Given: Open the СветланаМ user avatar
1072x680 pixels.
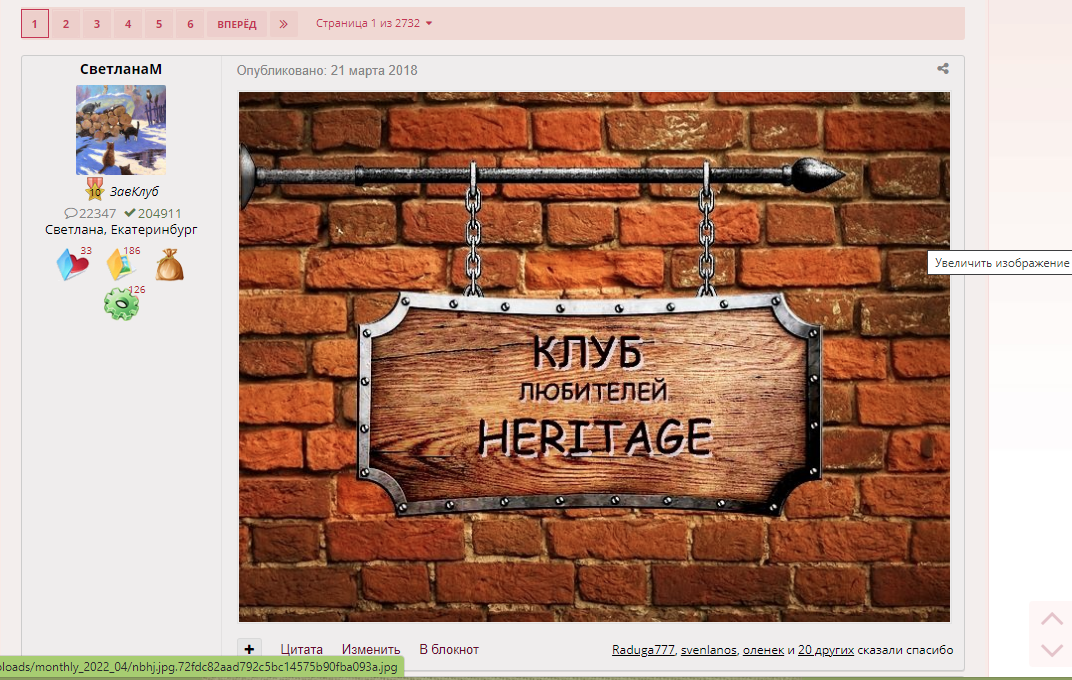Looking at the screenshot, I should click(121, 130).
